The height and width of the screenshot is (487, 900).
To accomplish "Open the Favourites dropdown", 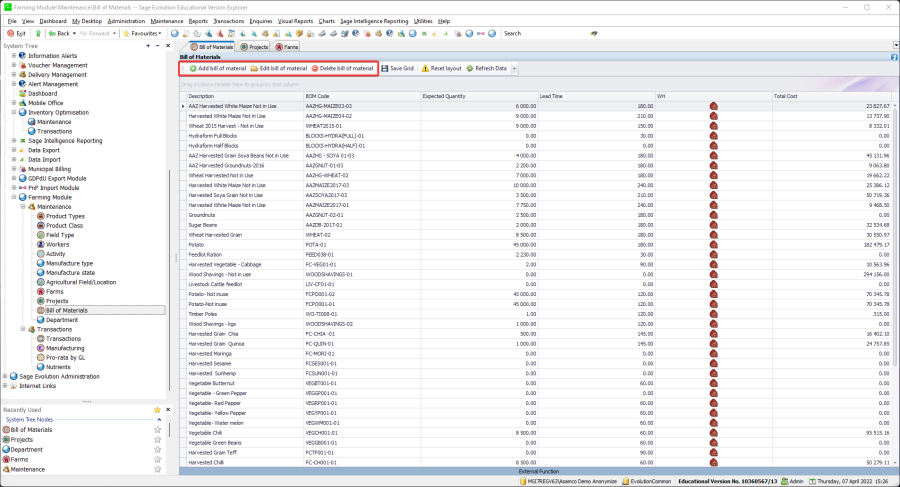I will click(x=144, y=33).
